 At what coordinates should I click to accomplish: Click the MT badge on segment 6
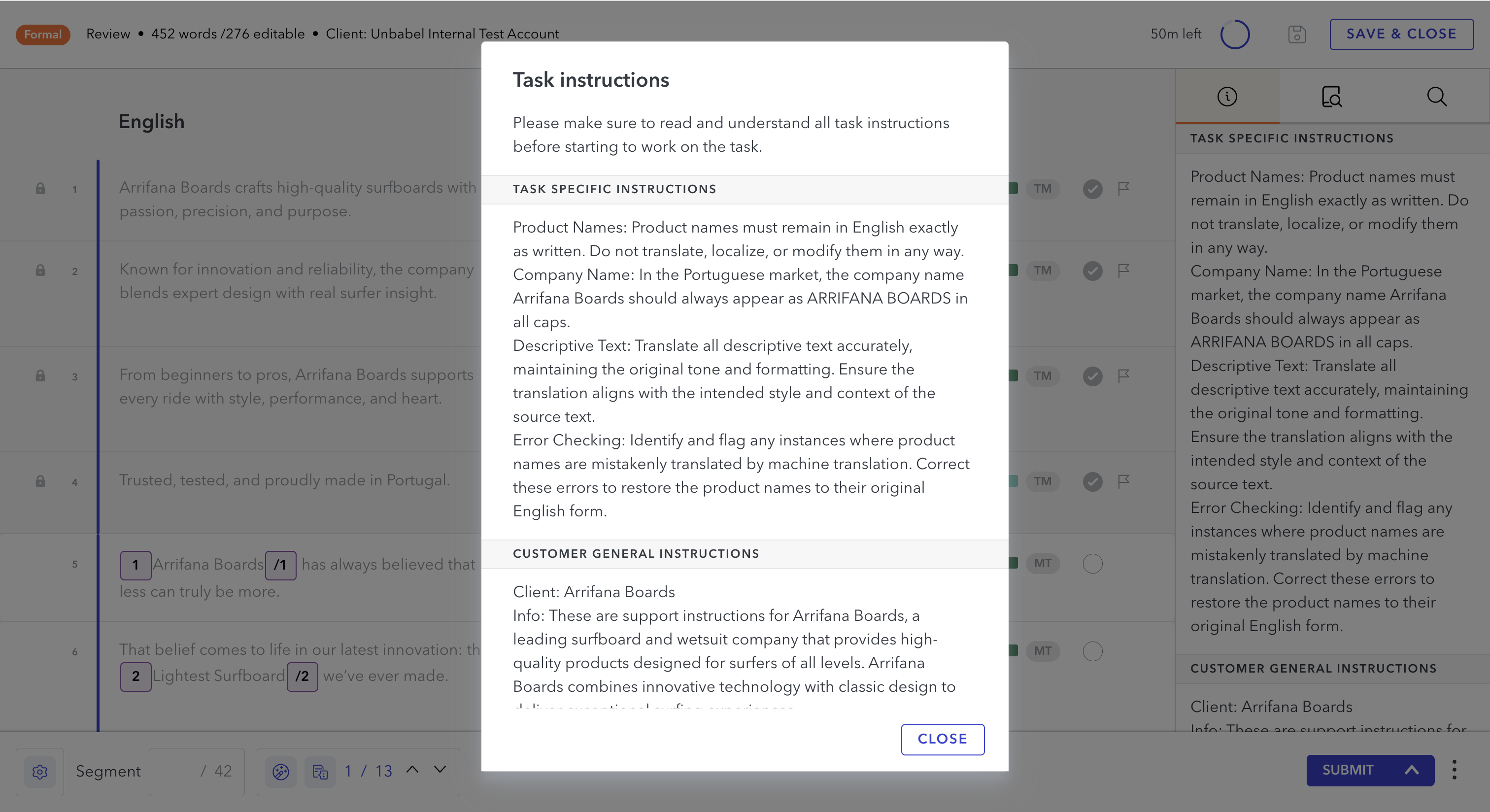pos(1042,651)
